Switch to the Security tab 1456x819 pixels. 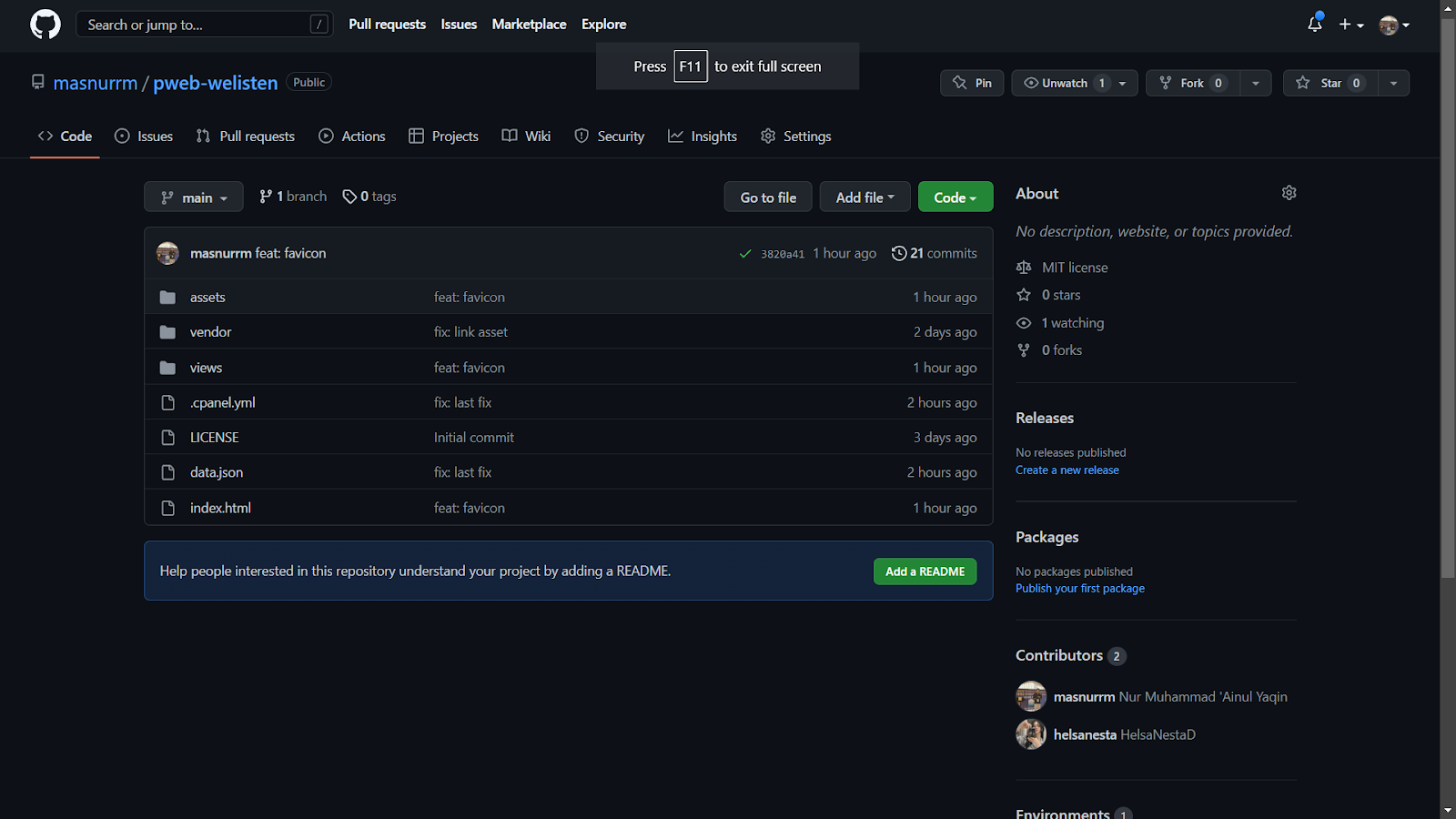click(x=610, y=136)
